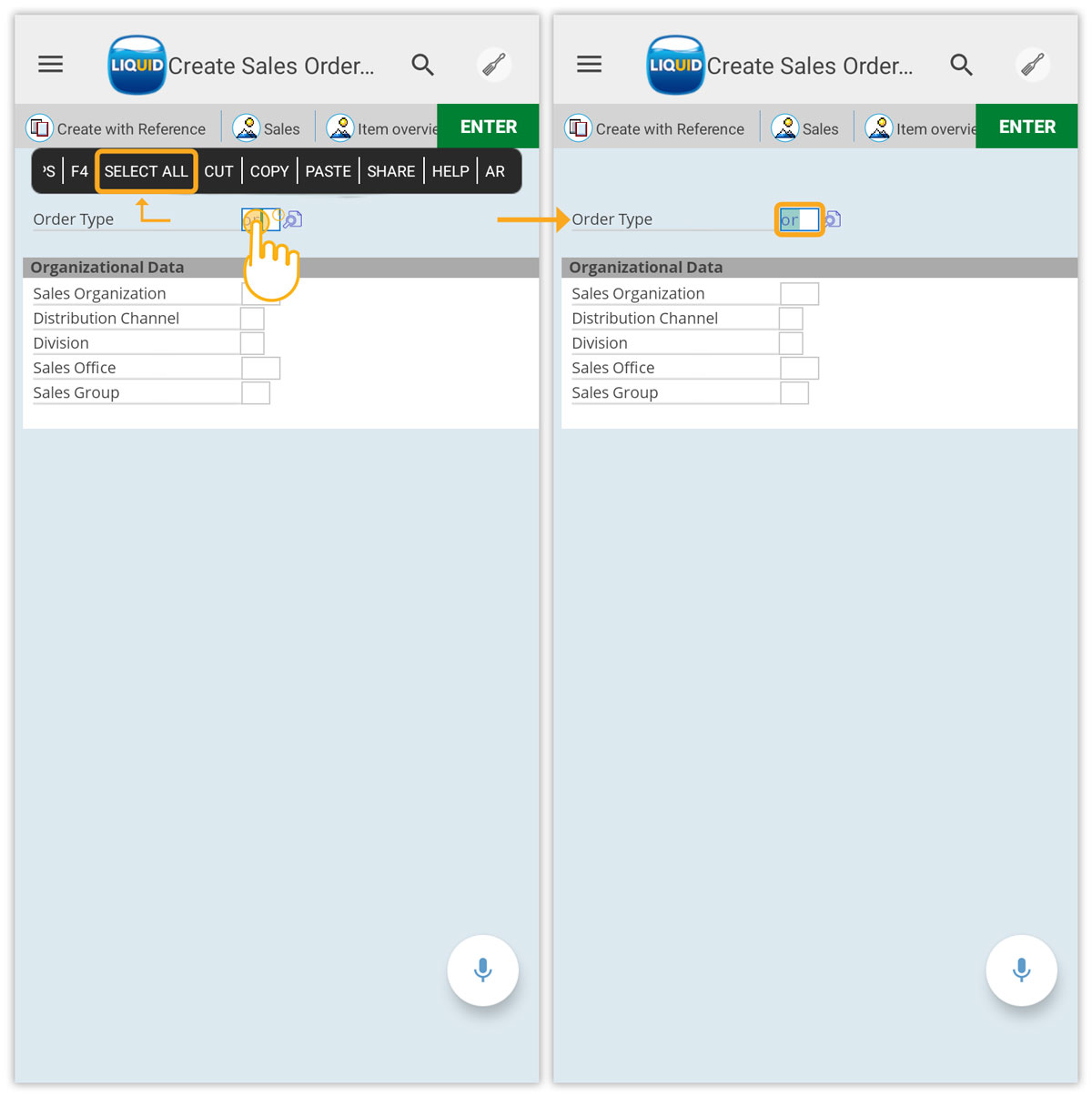Open Order Type search help, left screen
Screen dimensions: 1092x1097
coord(292,219)
